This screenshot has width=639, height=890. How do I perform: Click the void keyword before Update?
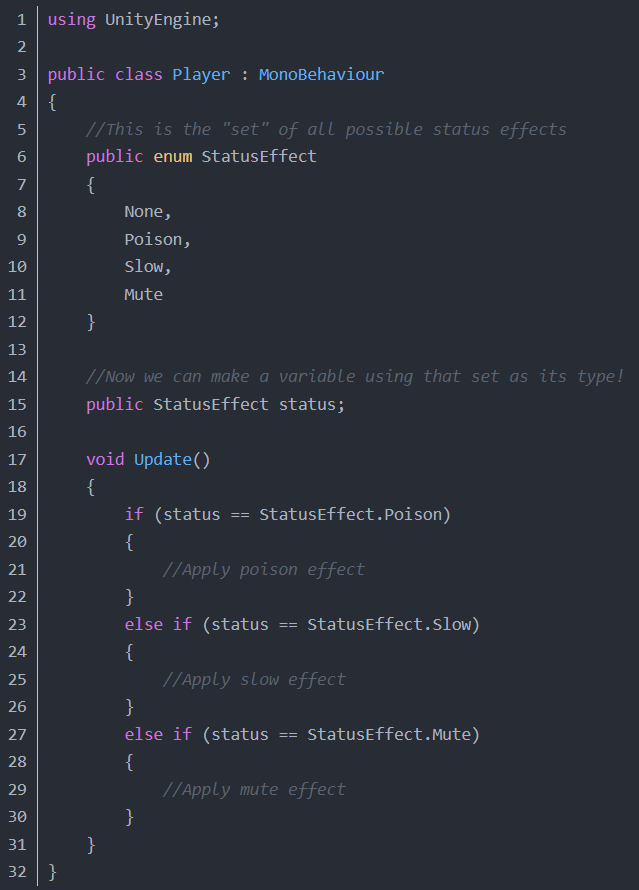tap(105, 460)
